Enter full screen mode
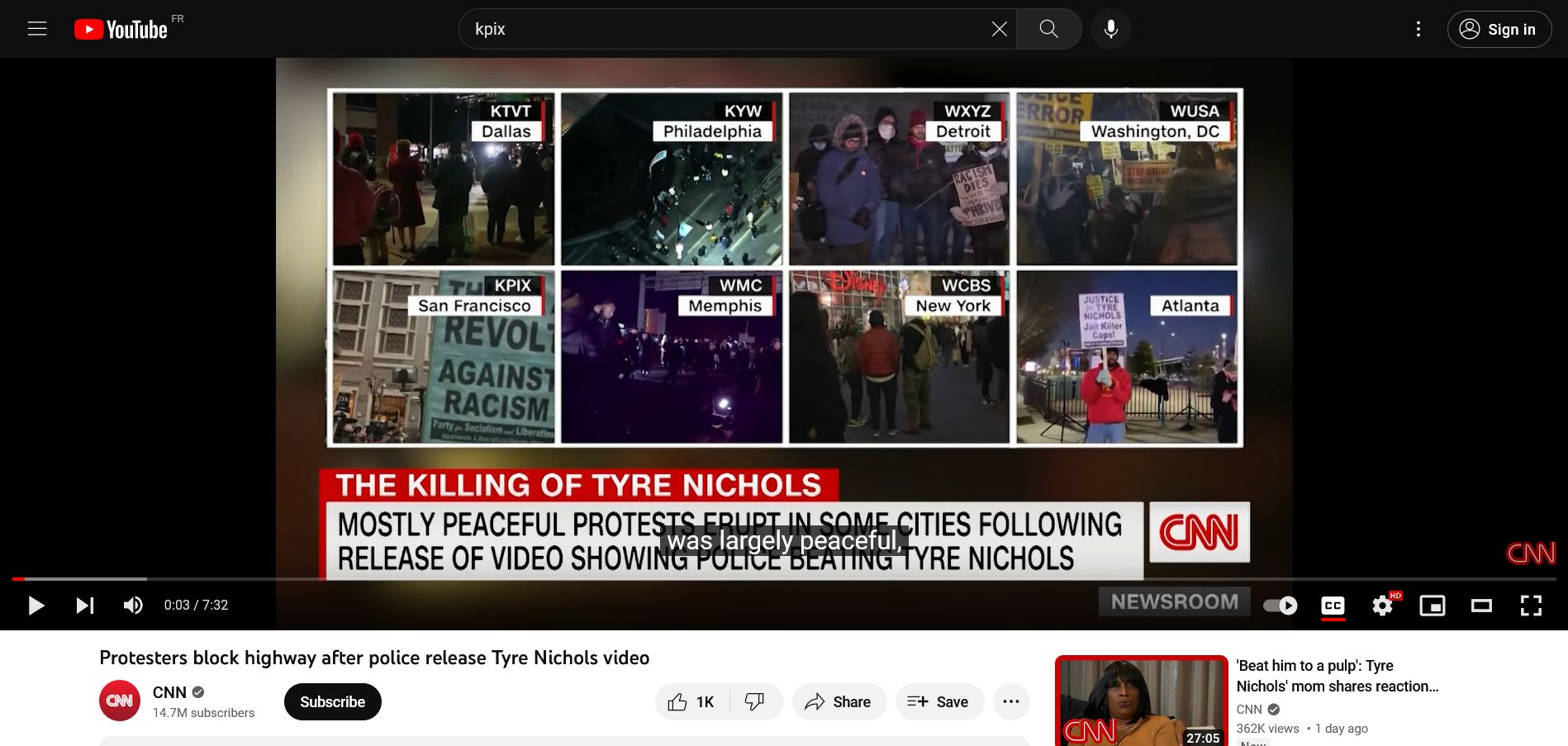 [x=1531, y=606]
